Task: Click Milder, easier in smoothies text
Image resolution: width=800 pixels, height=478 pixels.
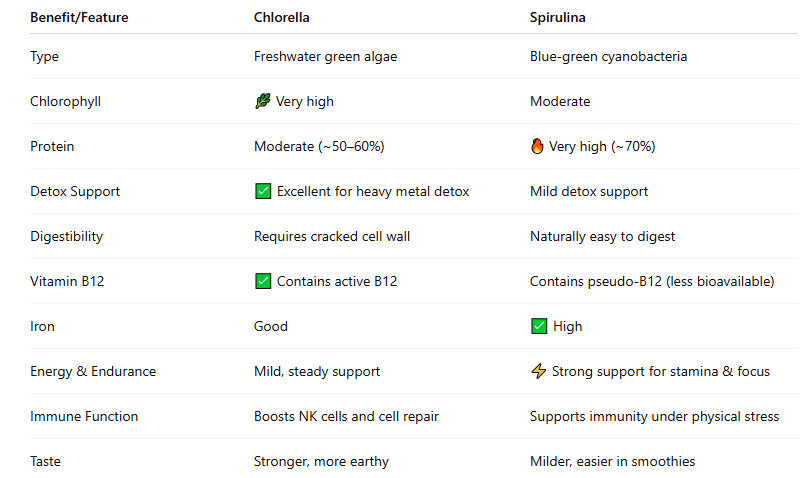Action: point(613,461)
